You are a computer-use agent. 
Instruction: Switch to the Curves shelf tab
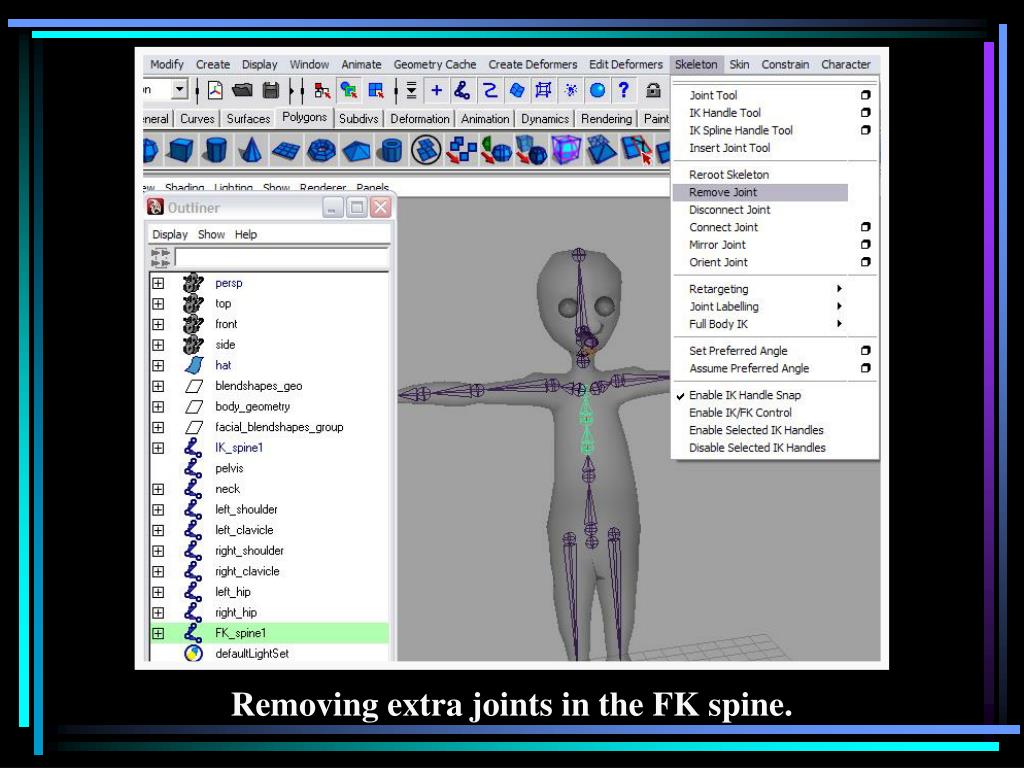tap(197, 119)
